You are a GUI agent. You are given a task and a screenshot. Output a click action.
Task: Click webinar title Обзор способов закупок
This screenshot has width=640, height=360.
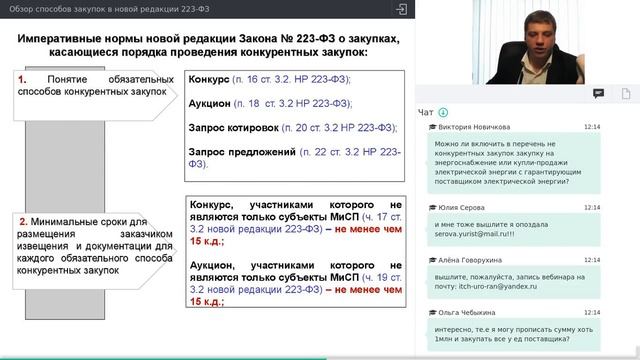[109, 9]
